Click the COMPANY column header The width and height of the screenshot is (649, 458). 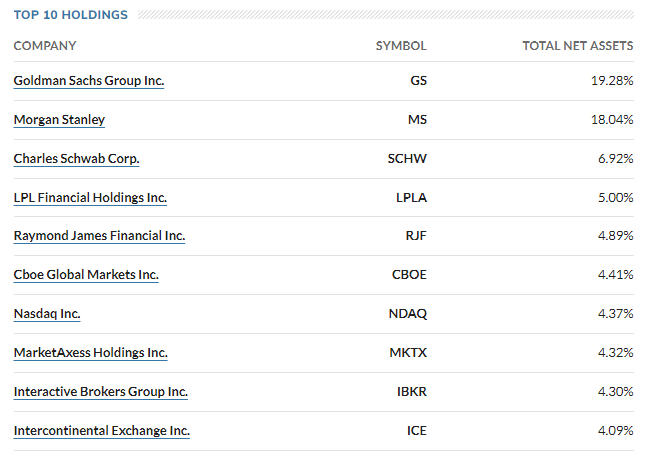click(45, 46)
